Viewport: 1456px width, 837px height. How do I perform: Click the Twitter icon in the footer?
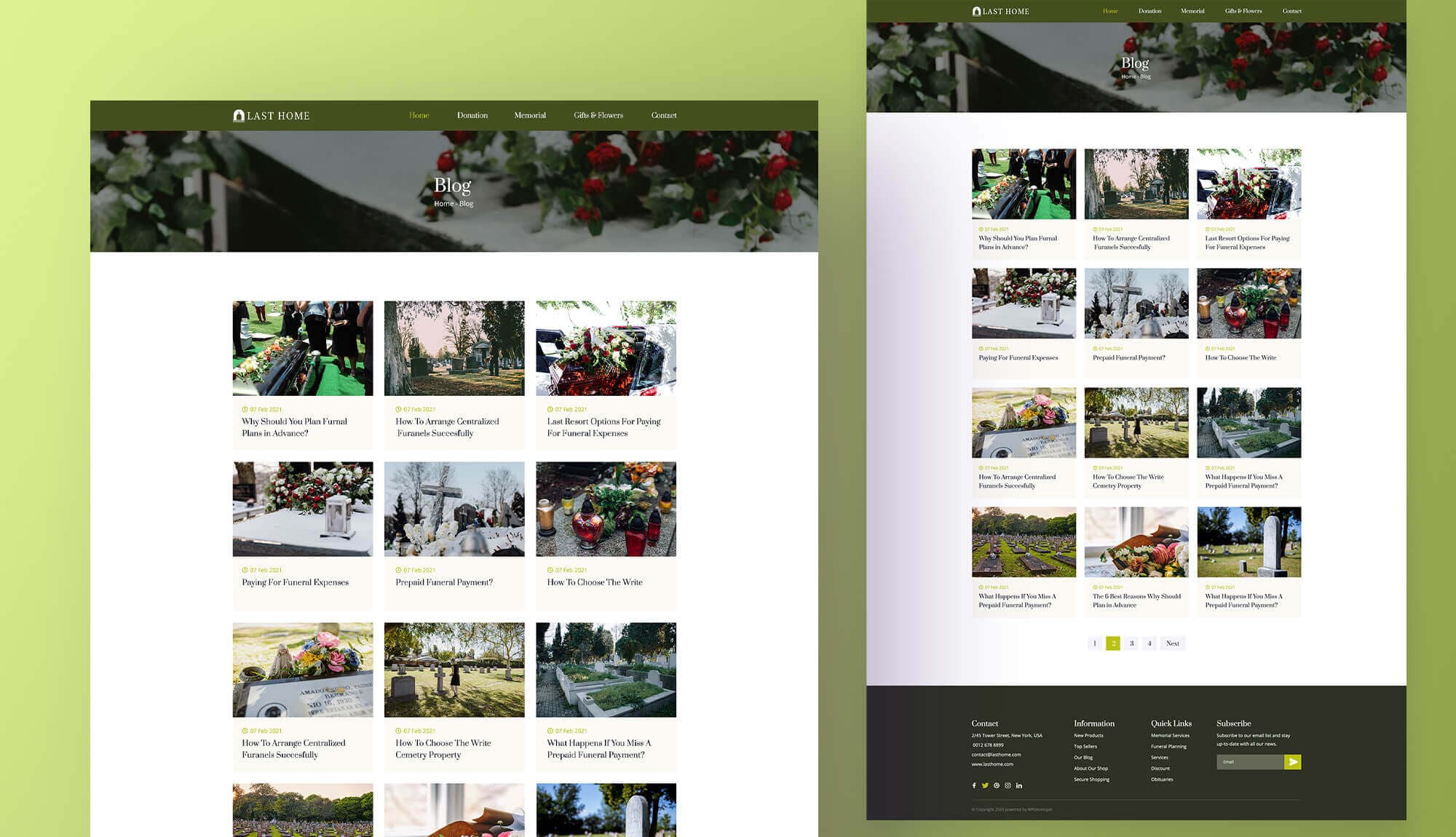(985, 785)
